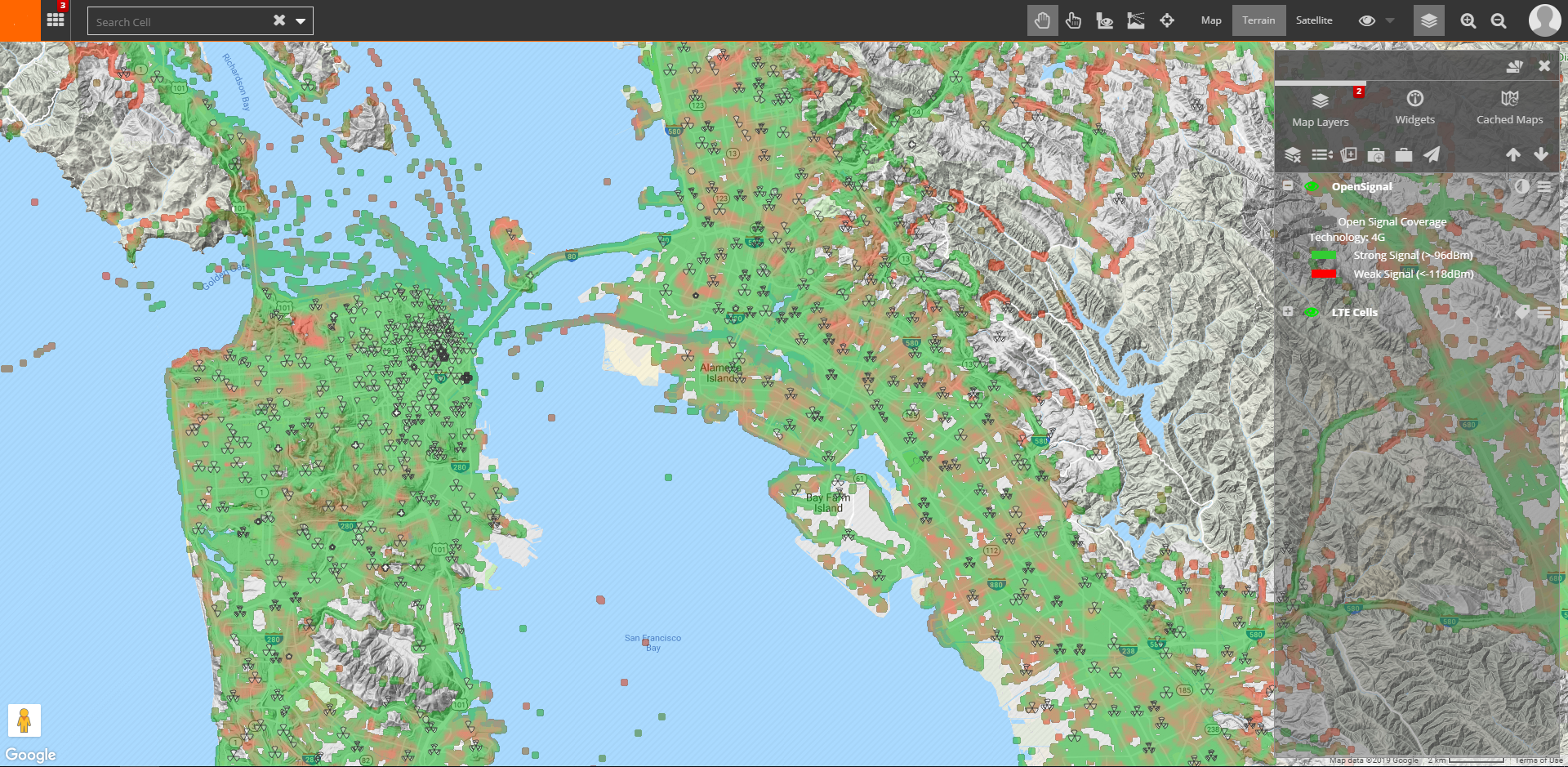Select the pan hand tool

coord(1042,20)
